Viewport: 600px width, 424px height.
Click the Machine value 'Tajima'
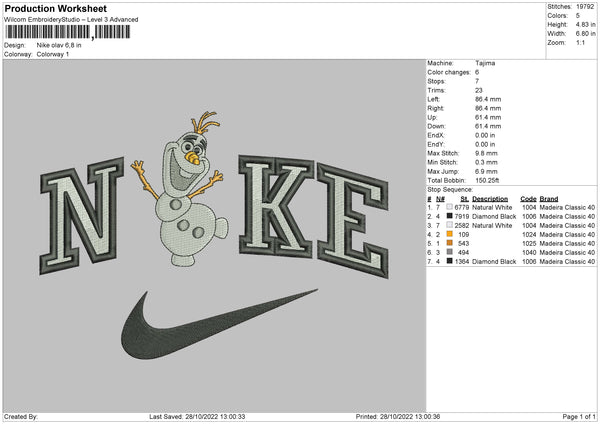485,63
